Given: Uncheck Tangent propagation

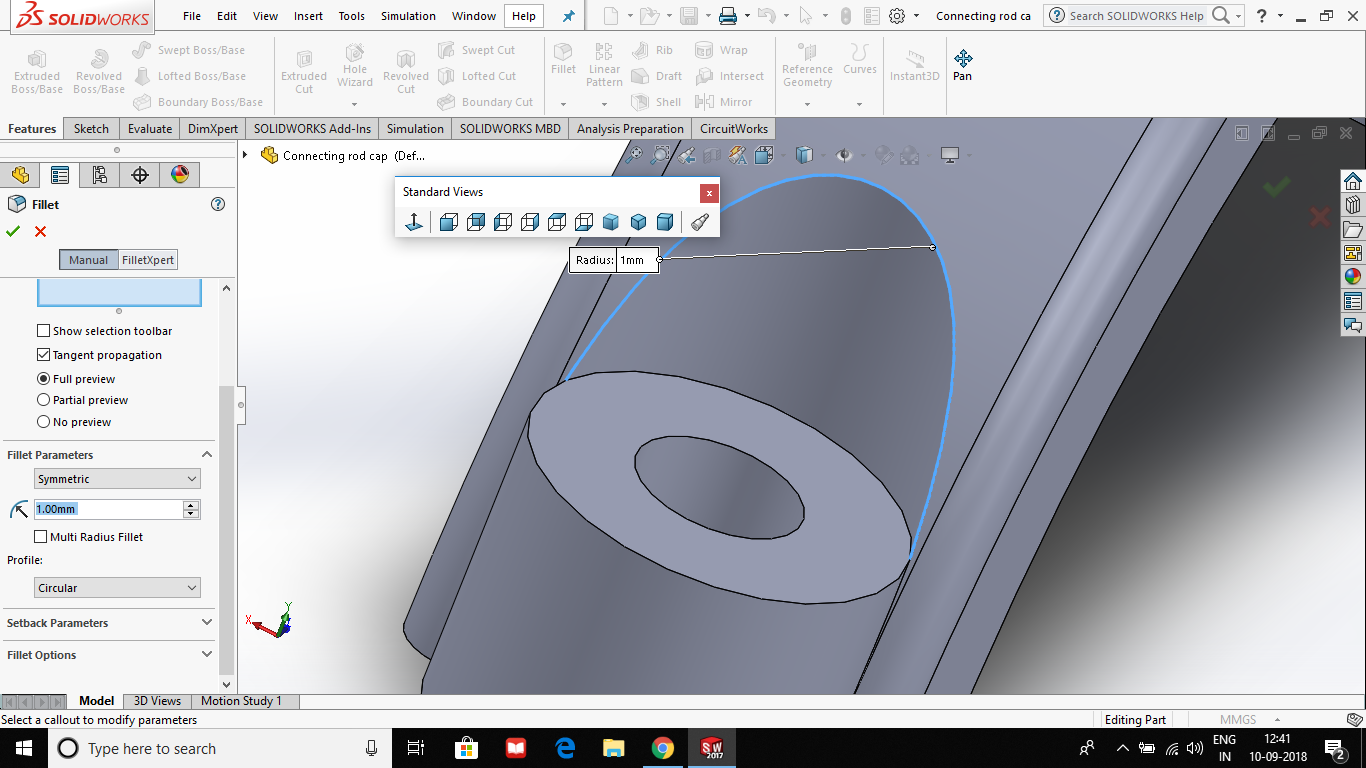Looking at the screenshot, I should click(x=43, y=354).
